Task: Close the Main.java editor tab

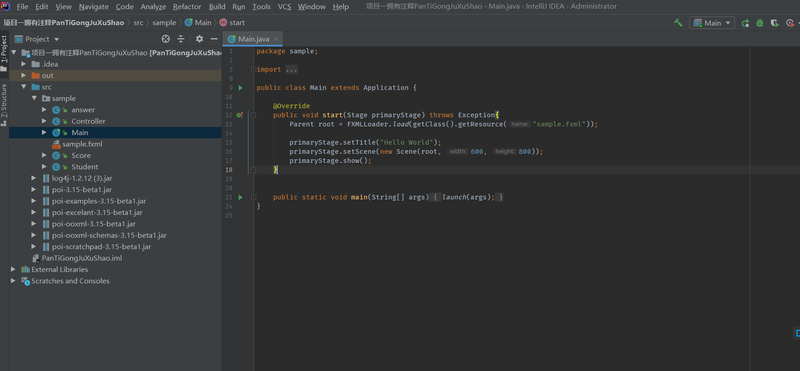Action: point(276,39)
